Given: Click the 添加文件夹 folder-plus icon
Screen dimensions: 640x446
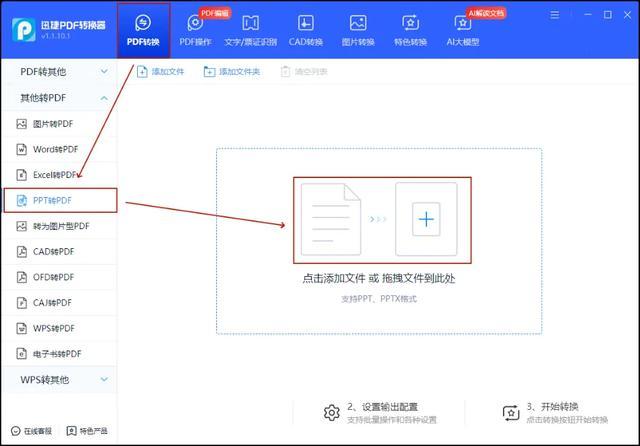Looking at the screenshot, I should pos(209,72).
